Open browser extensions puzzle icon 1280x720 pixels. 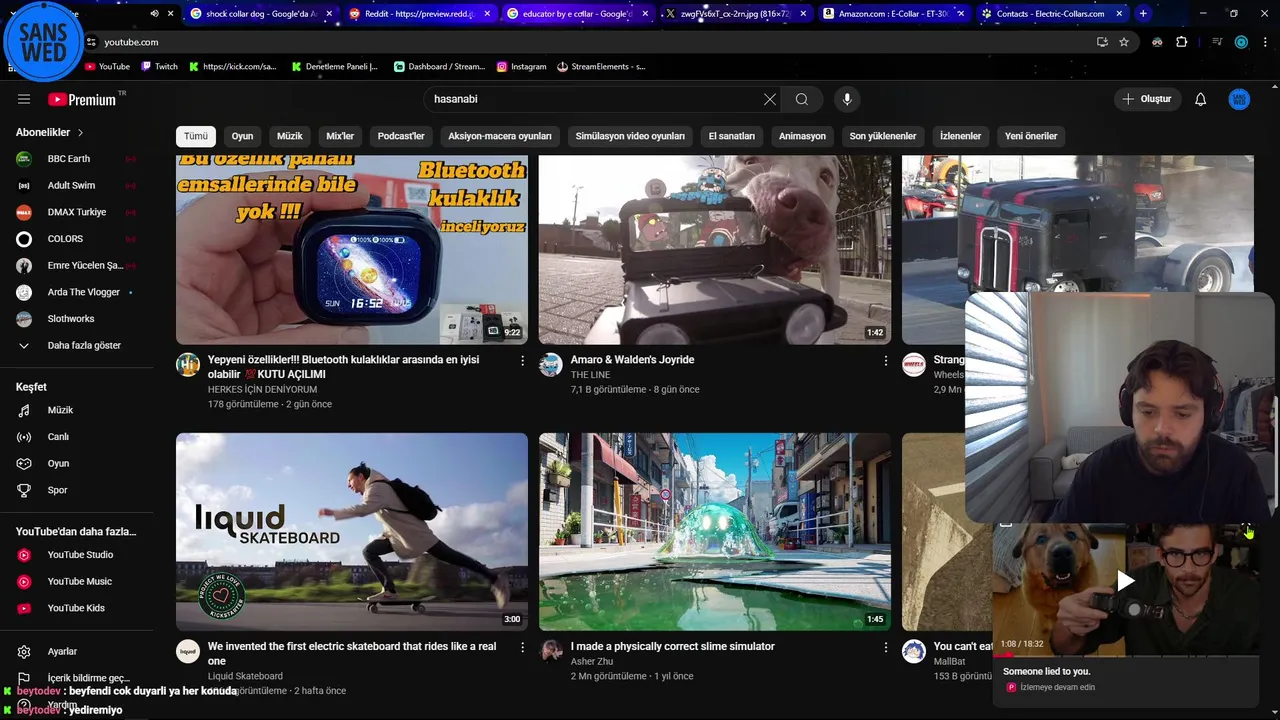[1182, 42]
